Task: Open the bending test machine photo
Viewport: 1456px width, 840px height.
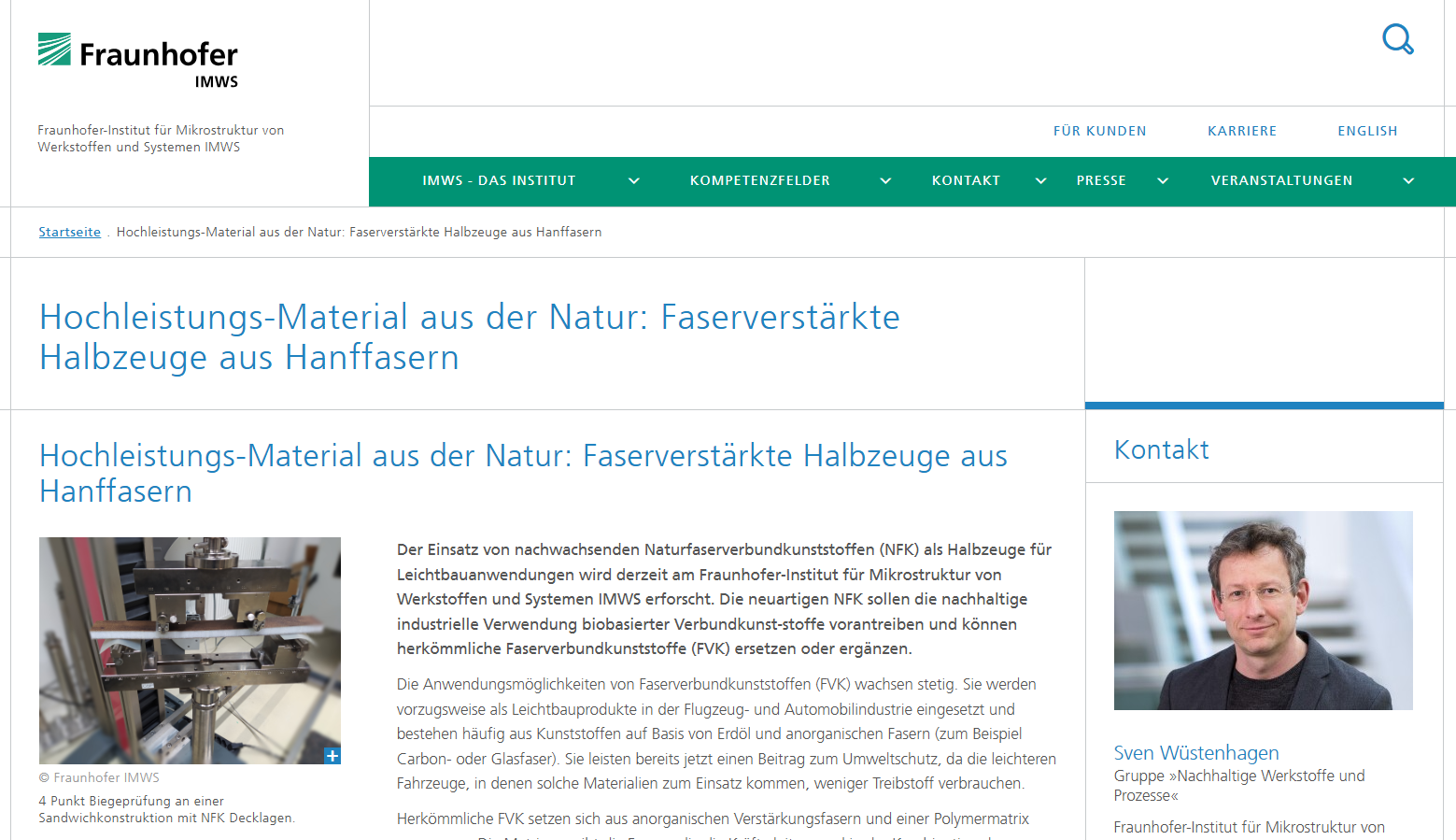Action: (190, 650)
